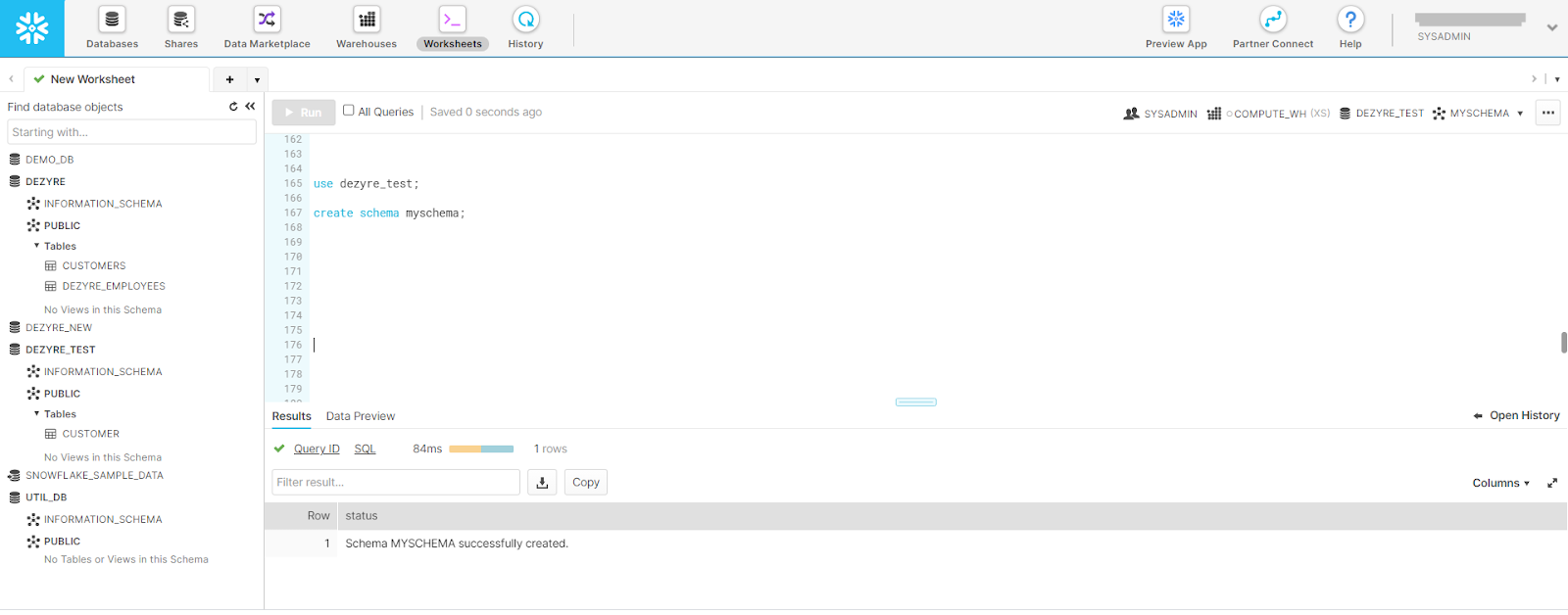
Task: Switch to the Data Preview tab
Action: [360, 416]
